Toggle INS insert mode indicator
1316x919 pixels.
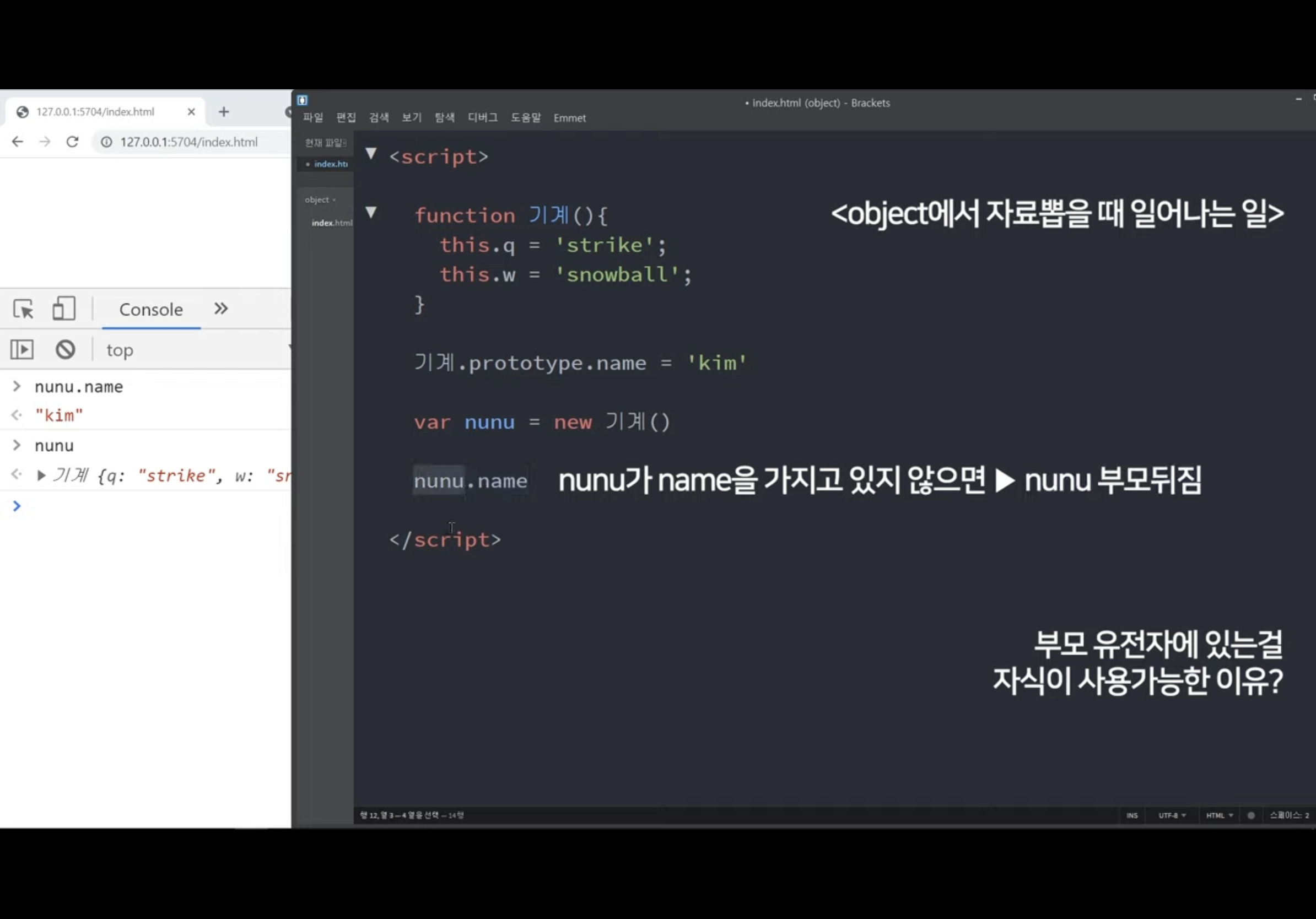pos(1131,815)
